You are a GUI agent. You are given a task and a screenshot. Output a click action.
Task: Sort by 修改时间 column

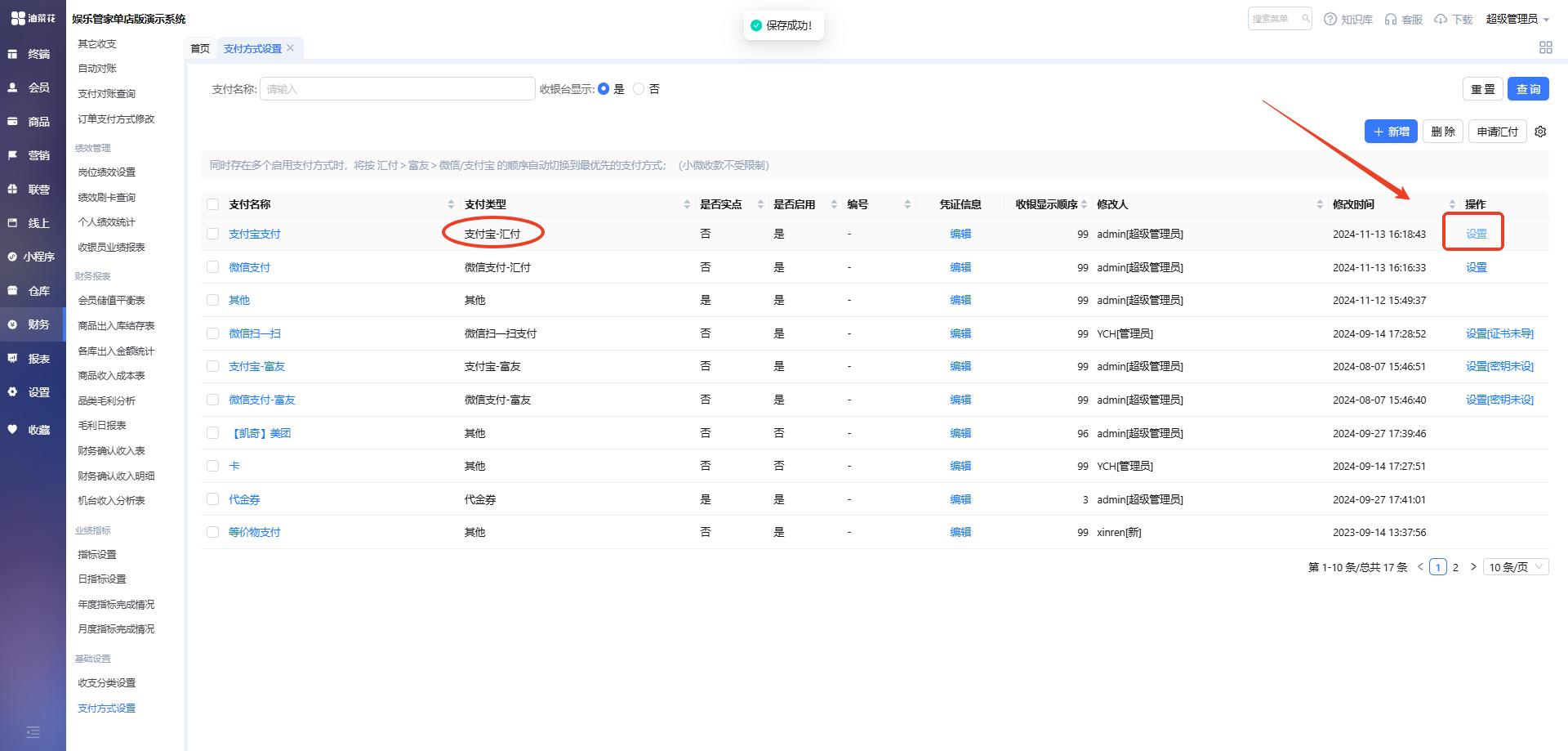[1452, 204]
